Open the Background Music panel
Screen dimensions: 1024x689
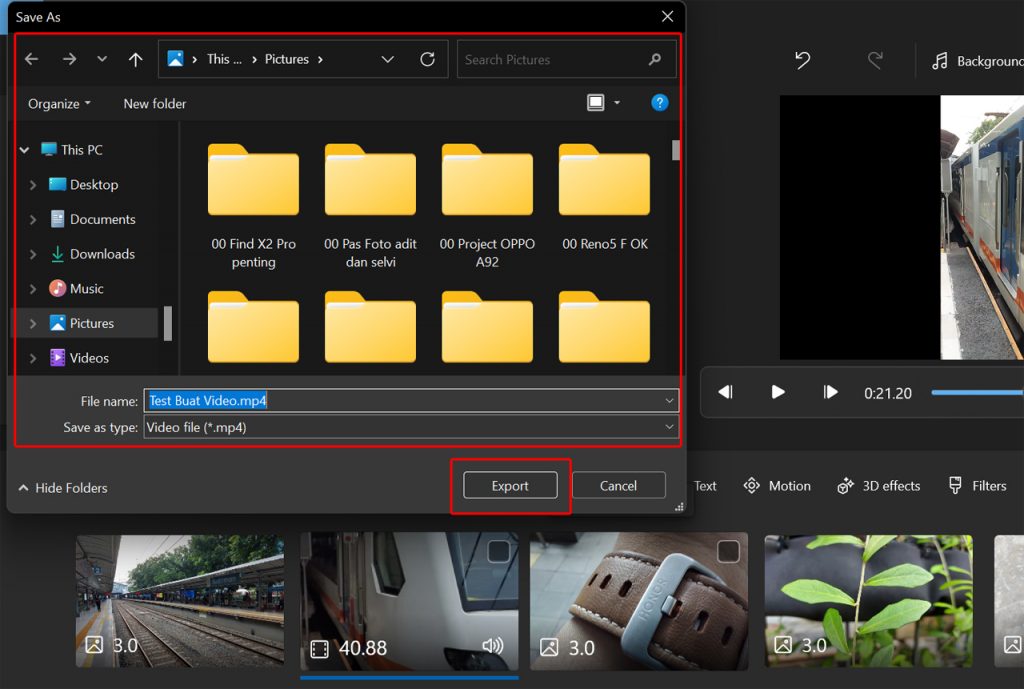pos(975,60)
